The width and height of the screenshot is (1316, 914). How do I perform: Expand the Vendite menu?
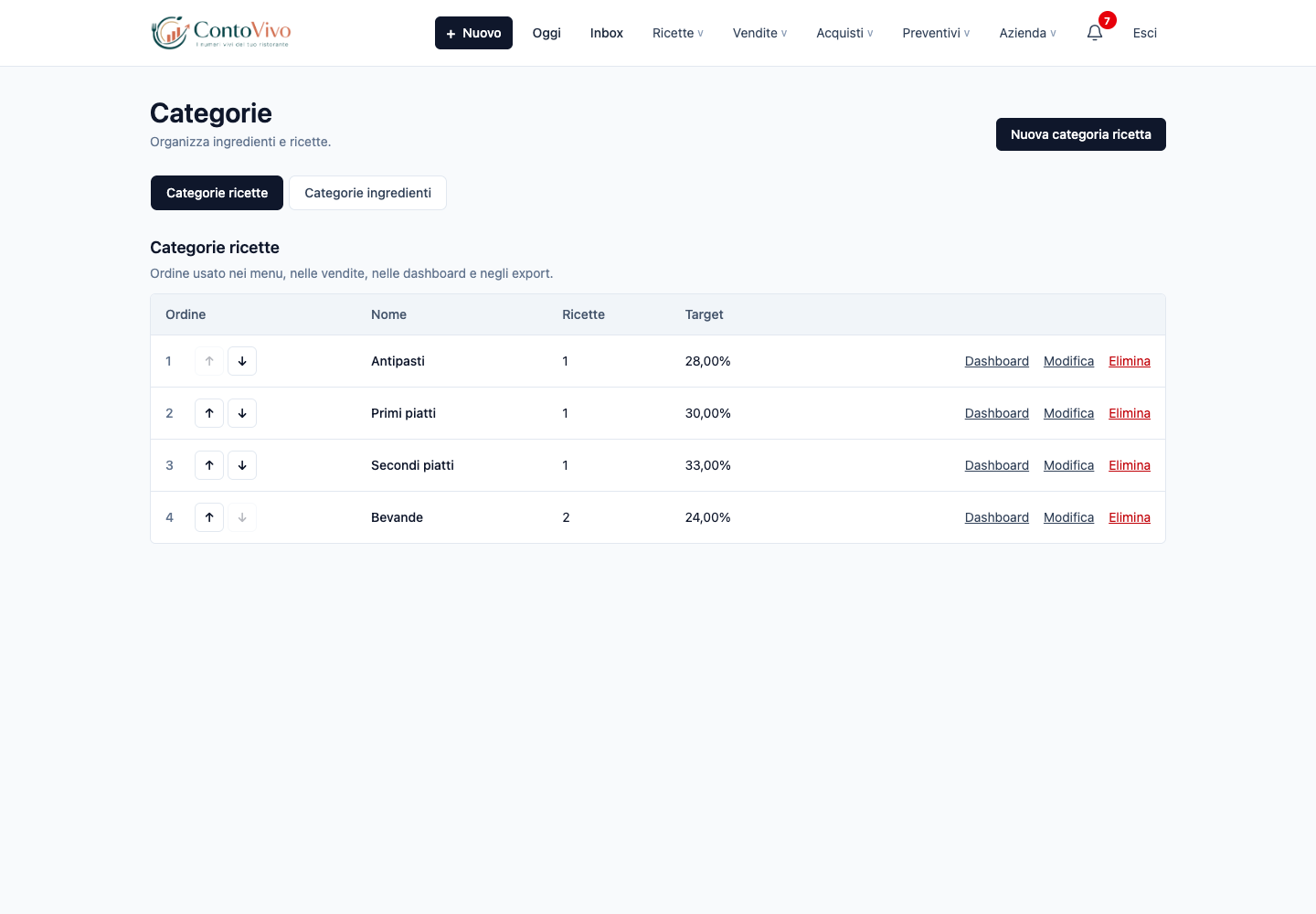click(759, 33)
